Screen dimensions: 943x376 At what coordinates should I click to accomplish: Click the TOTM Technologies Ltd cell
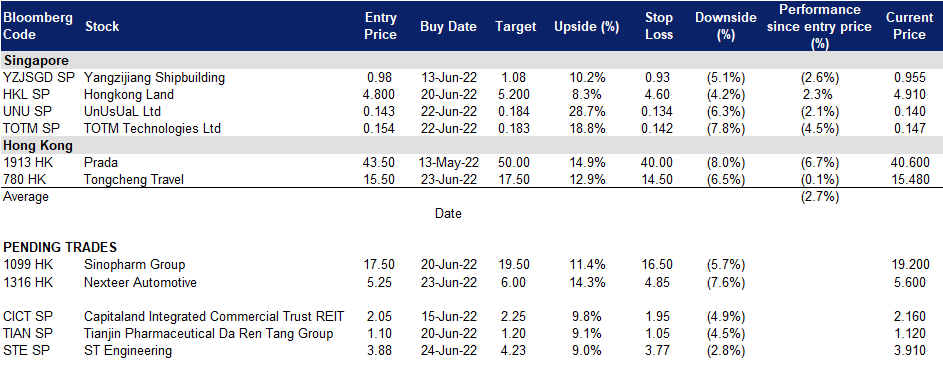point(153,128)
